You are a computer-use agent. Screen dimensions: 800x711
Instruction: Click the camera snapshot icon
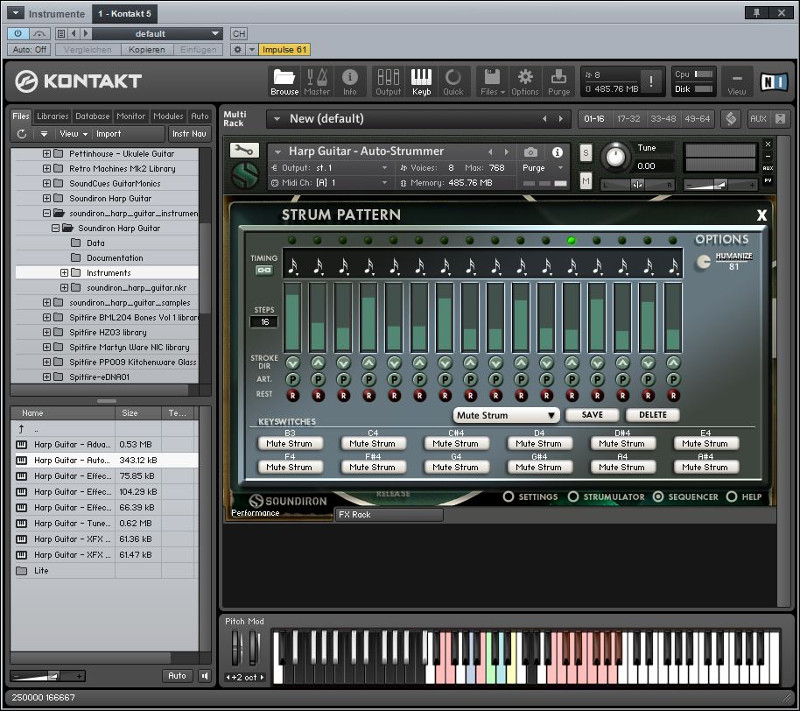point(531,152)
